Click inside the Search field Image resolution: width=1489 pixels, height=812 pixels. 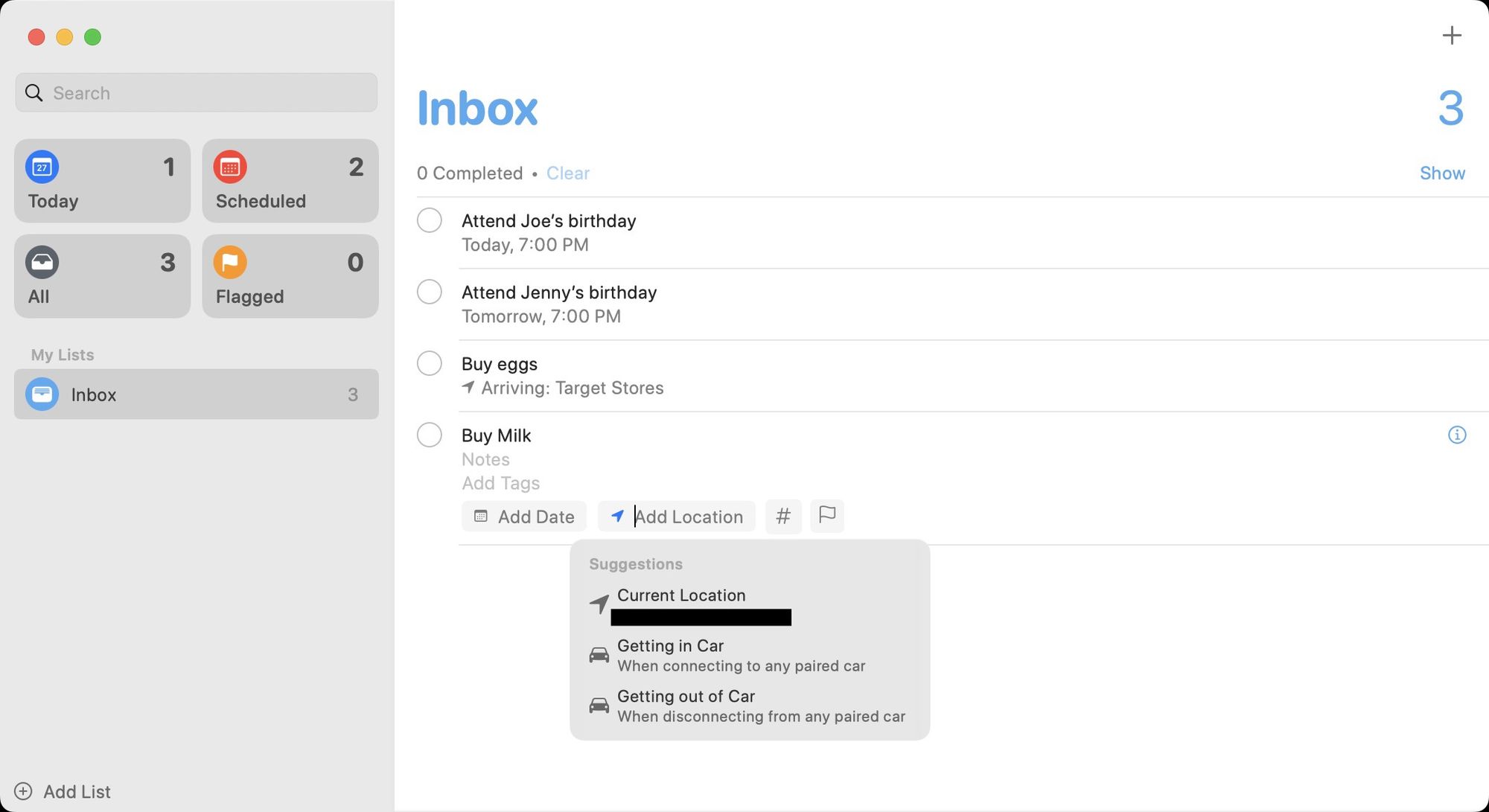[196, 92]
